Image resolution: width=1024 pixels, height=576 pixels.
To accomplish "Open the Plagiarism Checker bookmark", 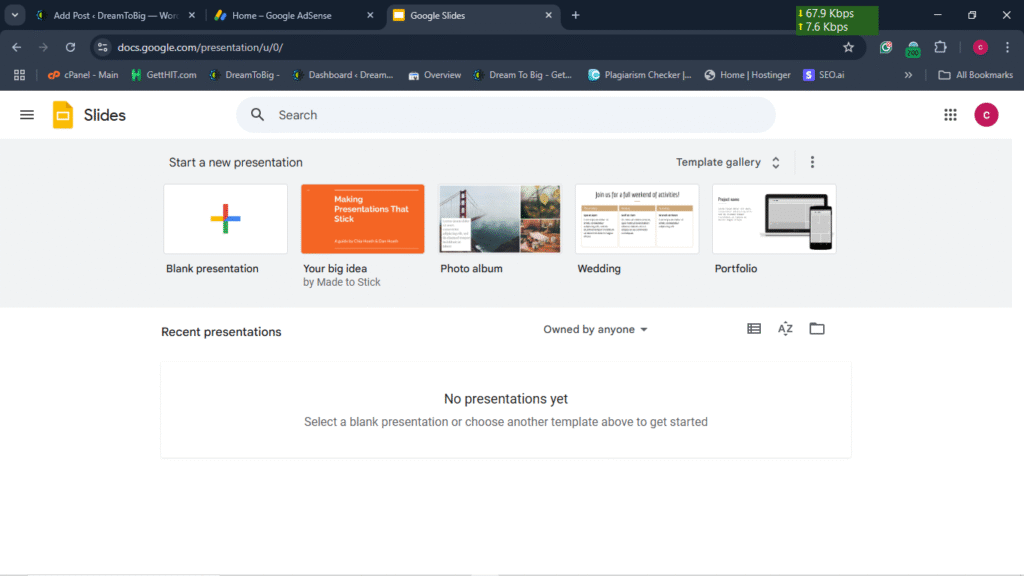I will click(640, 75).
